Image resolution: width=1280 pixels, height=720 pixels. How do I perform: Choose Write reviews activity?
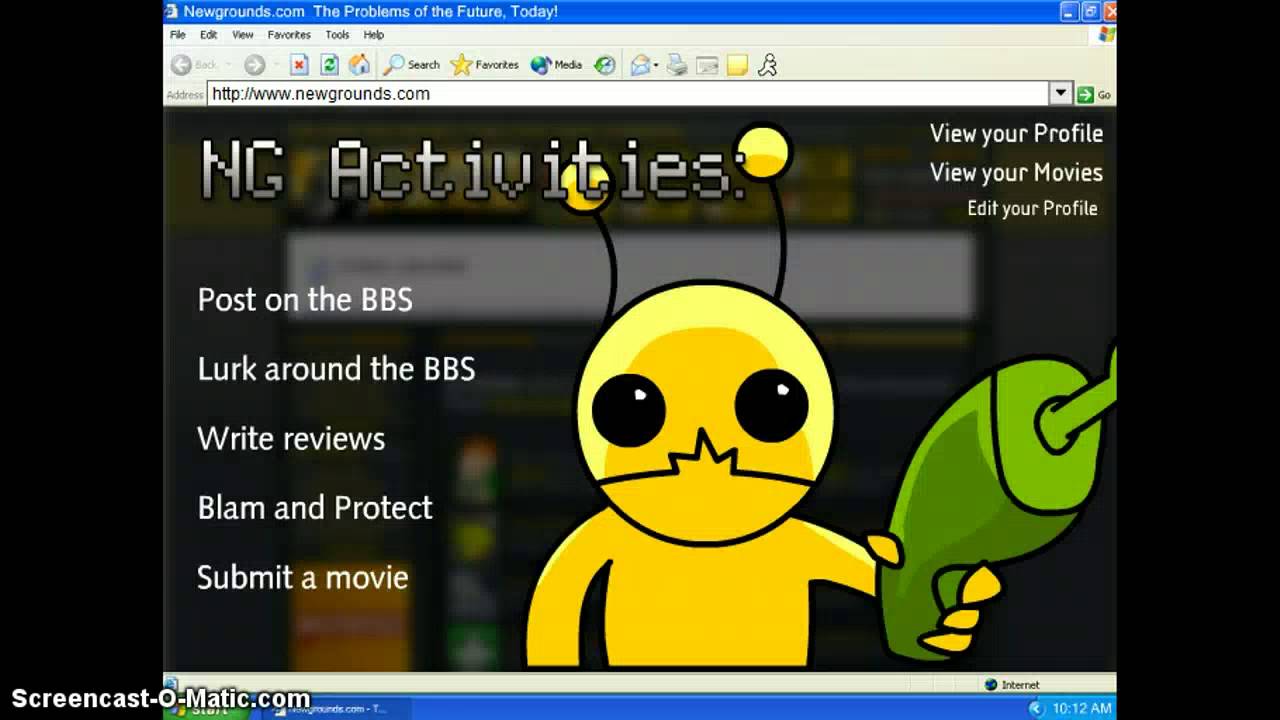tap(291, 439)
